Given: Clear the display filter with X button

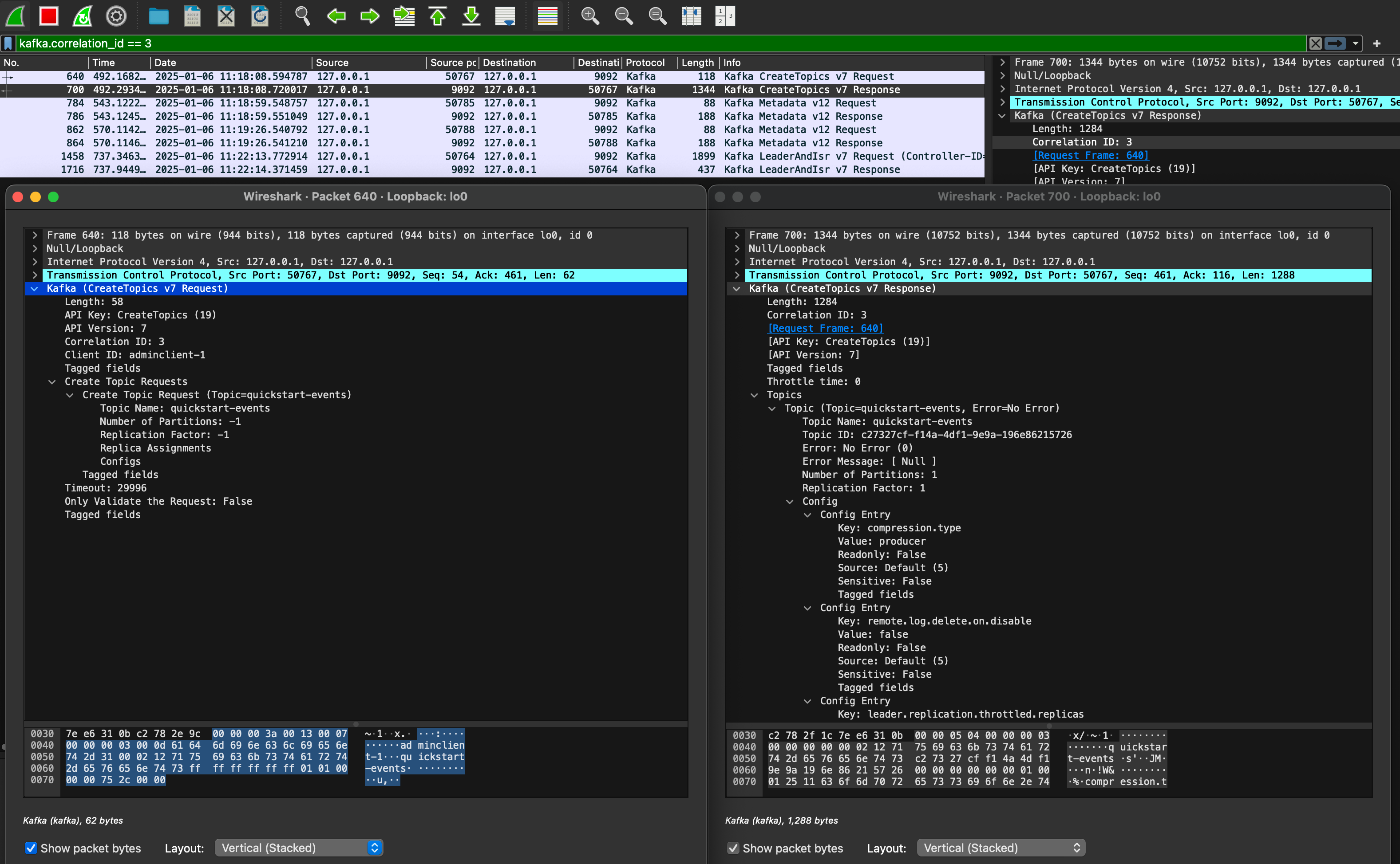Looking at the screenshot, I should pos(1316,43).
